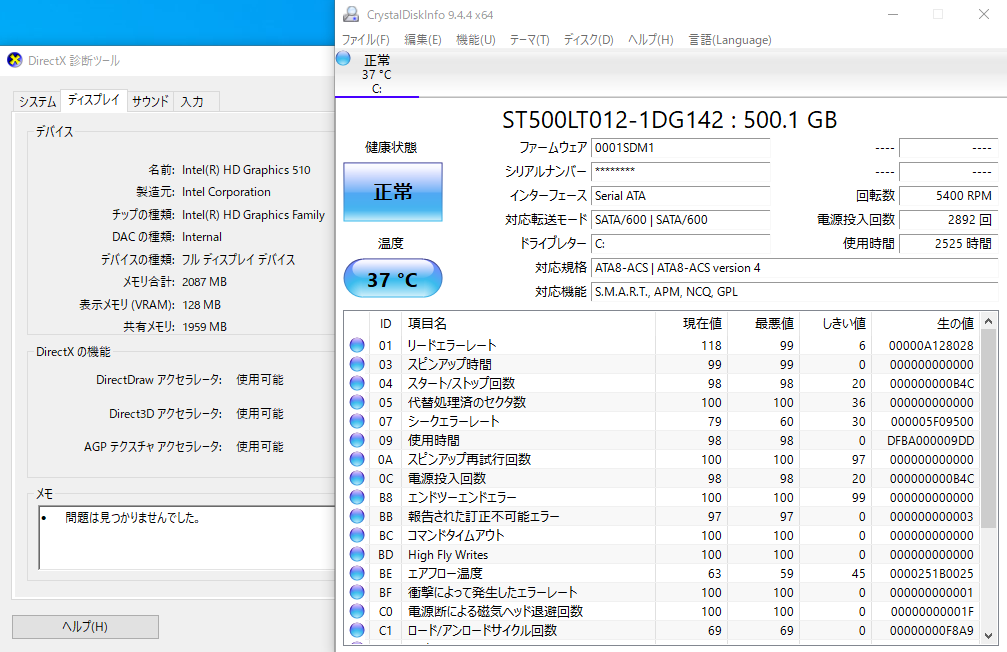Click the 最悪値 column header

pos(764,324)
